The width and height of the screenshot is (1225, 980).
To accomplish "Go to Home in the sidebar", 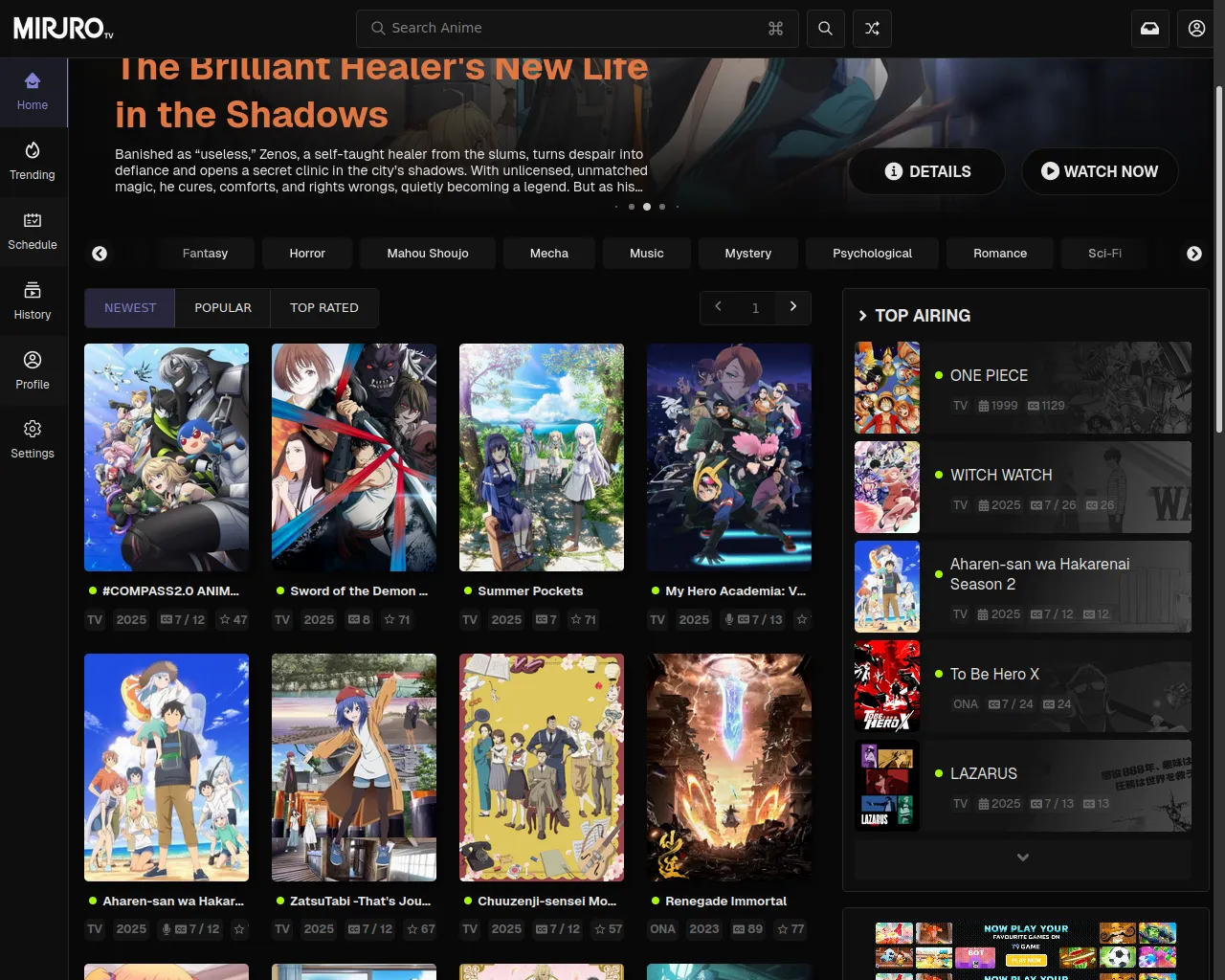I will coord(33,92).
